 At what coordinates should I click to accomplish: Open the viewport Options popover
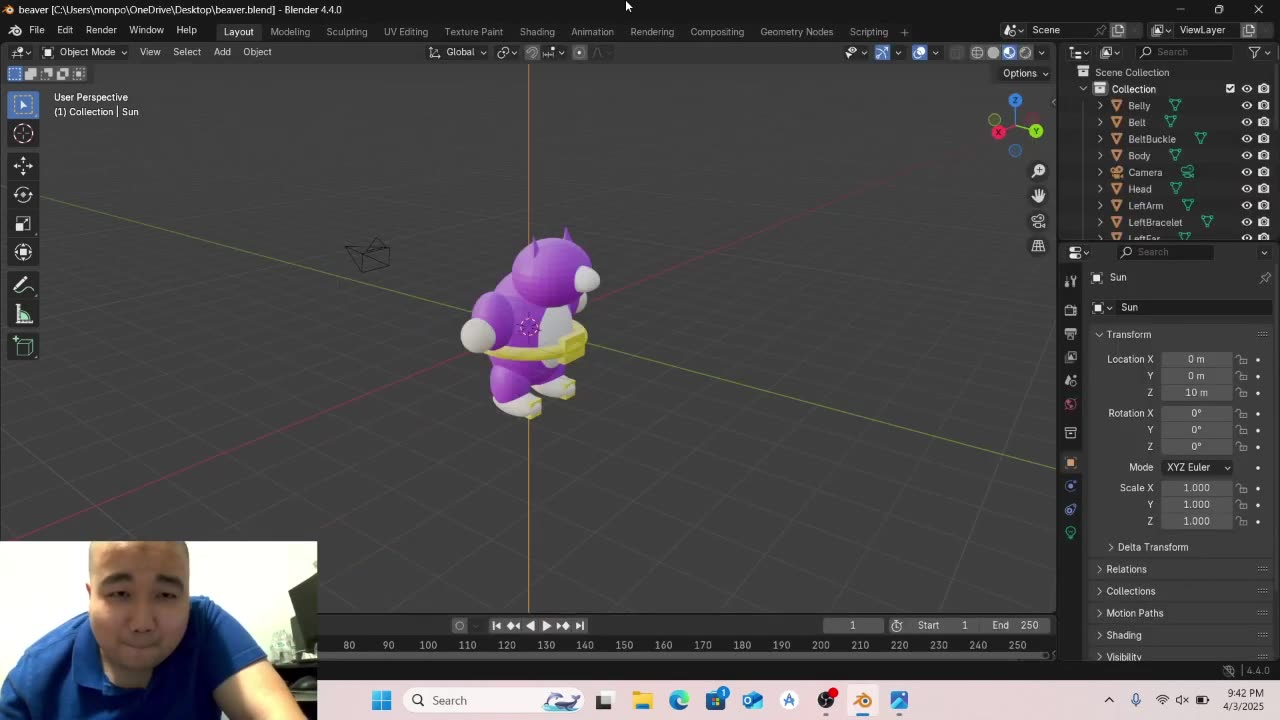[x=1026, y=73]
